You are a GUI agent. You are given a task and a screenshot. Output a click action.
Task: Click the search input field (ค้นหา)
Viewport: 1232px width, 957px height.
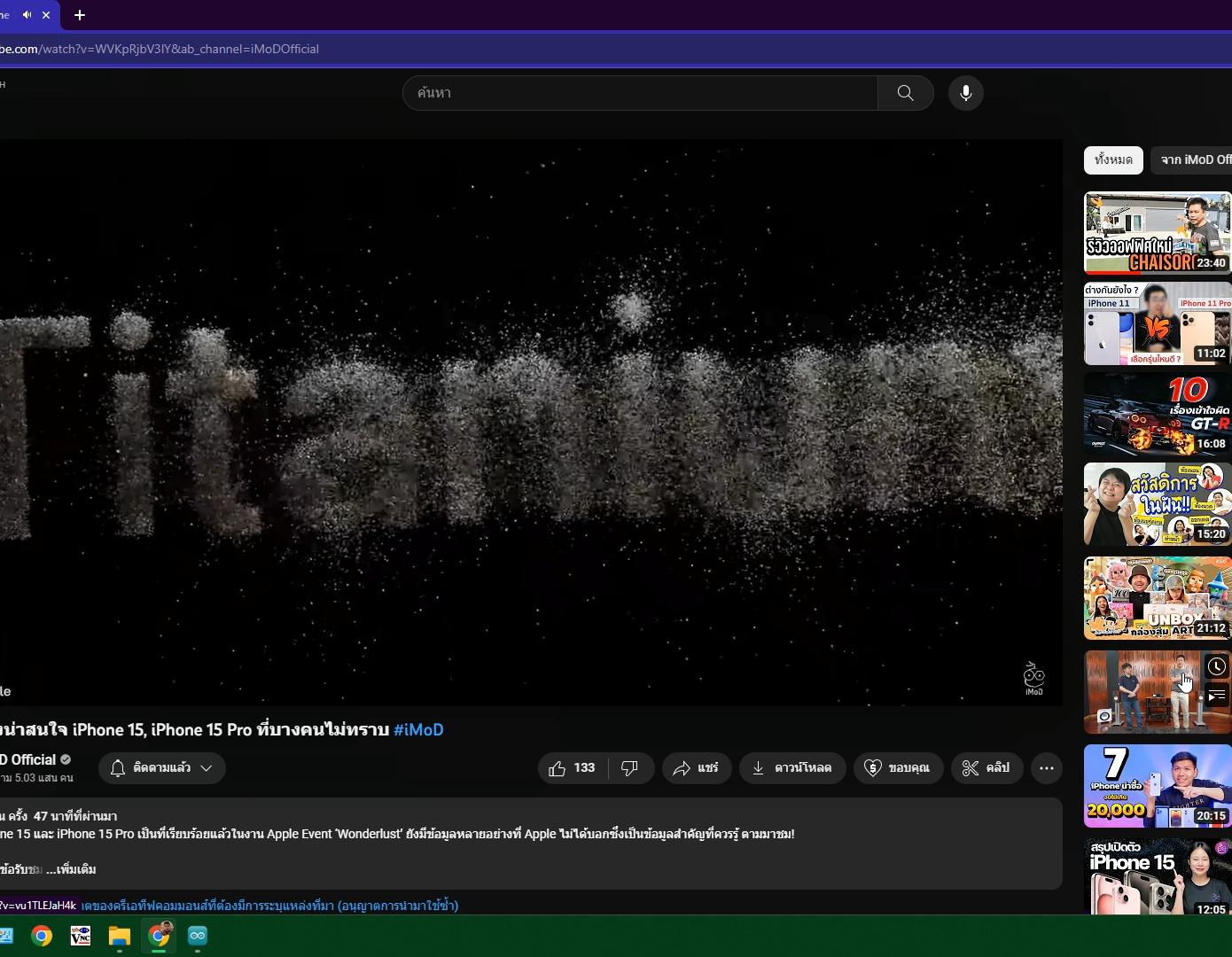point(640,93)
